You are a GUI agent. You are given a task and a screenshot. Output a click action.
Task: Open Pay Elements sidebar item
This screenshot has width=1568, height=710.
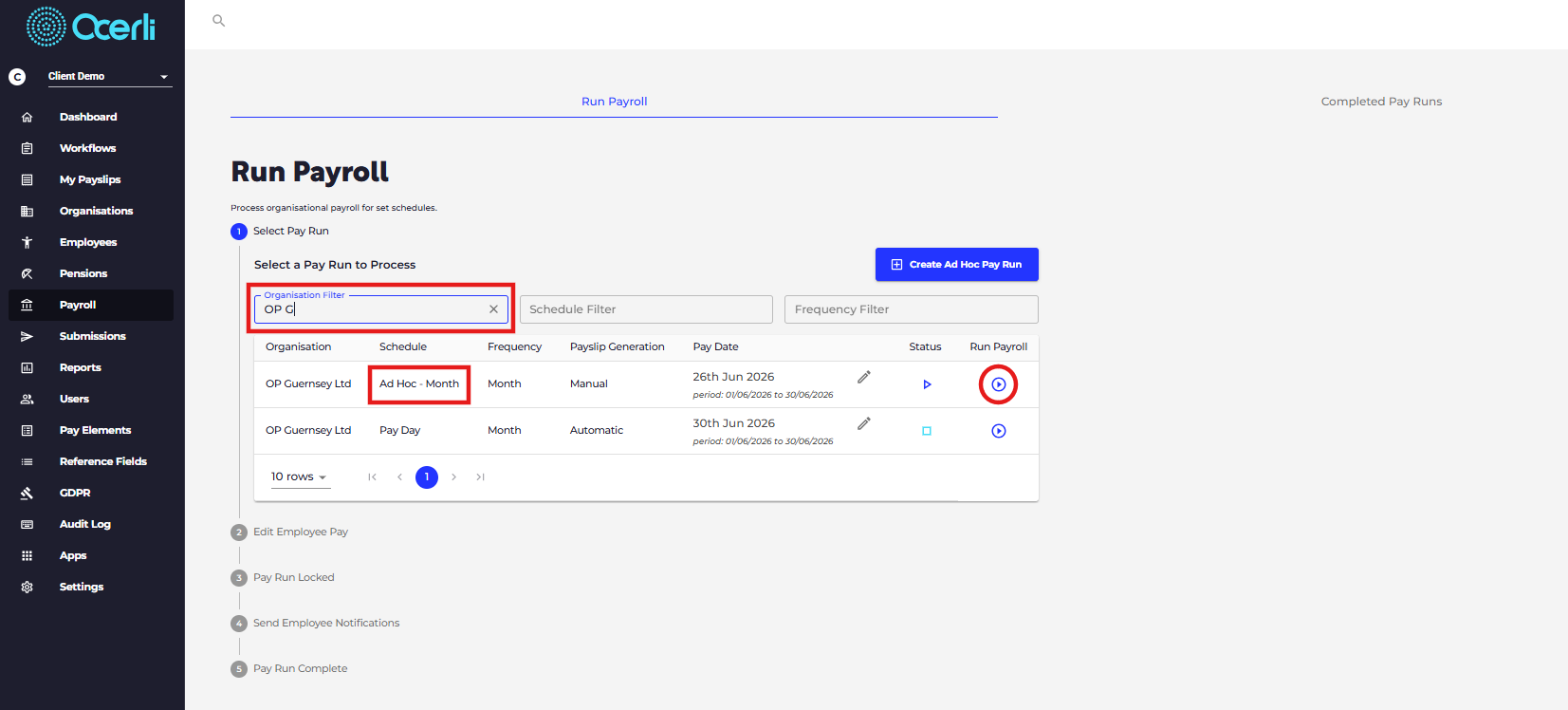[x=95, y=430]
